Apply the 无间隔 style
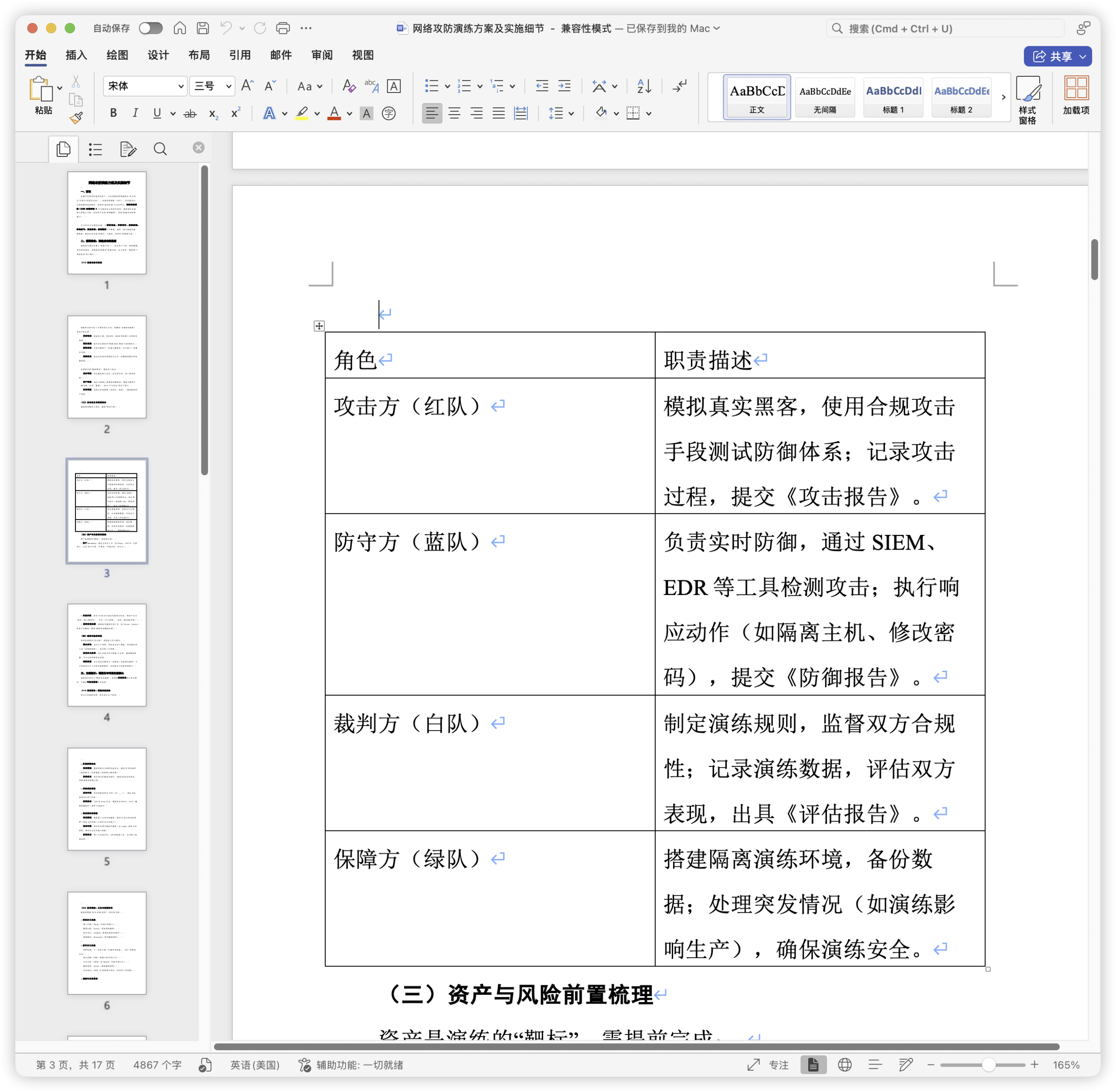 click(825, 97)
